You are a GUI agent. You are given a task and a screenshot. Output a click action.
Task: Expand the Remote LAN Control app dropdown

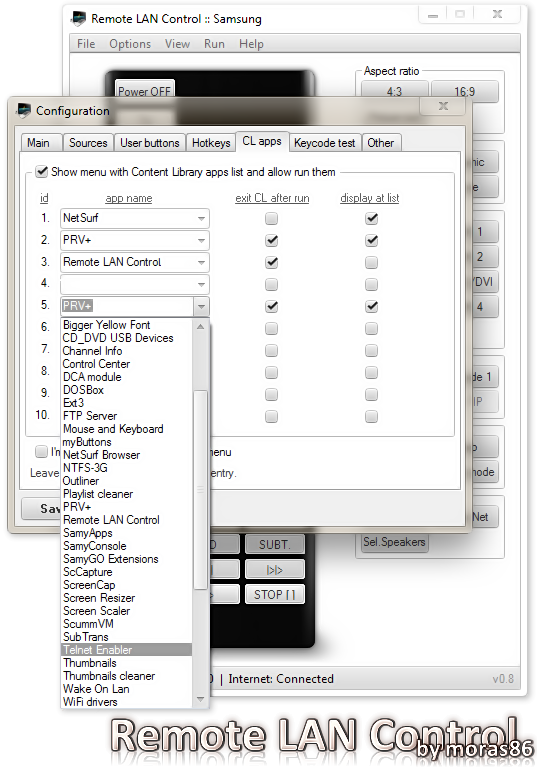[201, 262]
